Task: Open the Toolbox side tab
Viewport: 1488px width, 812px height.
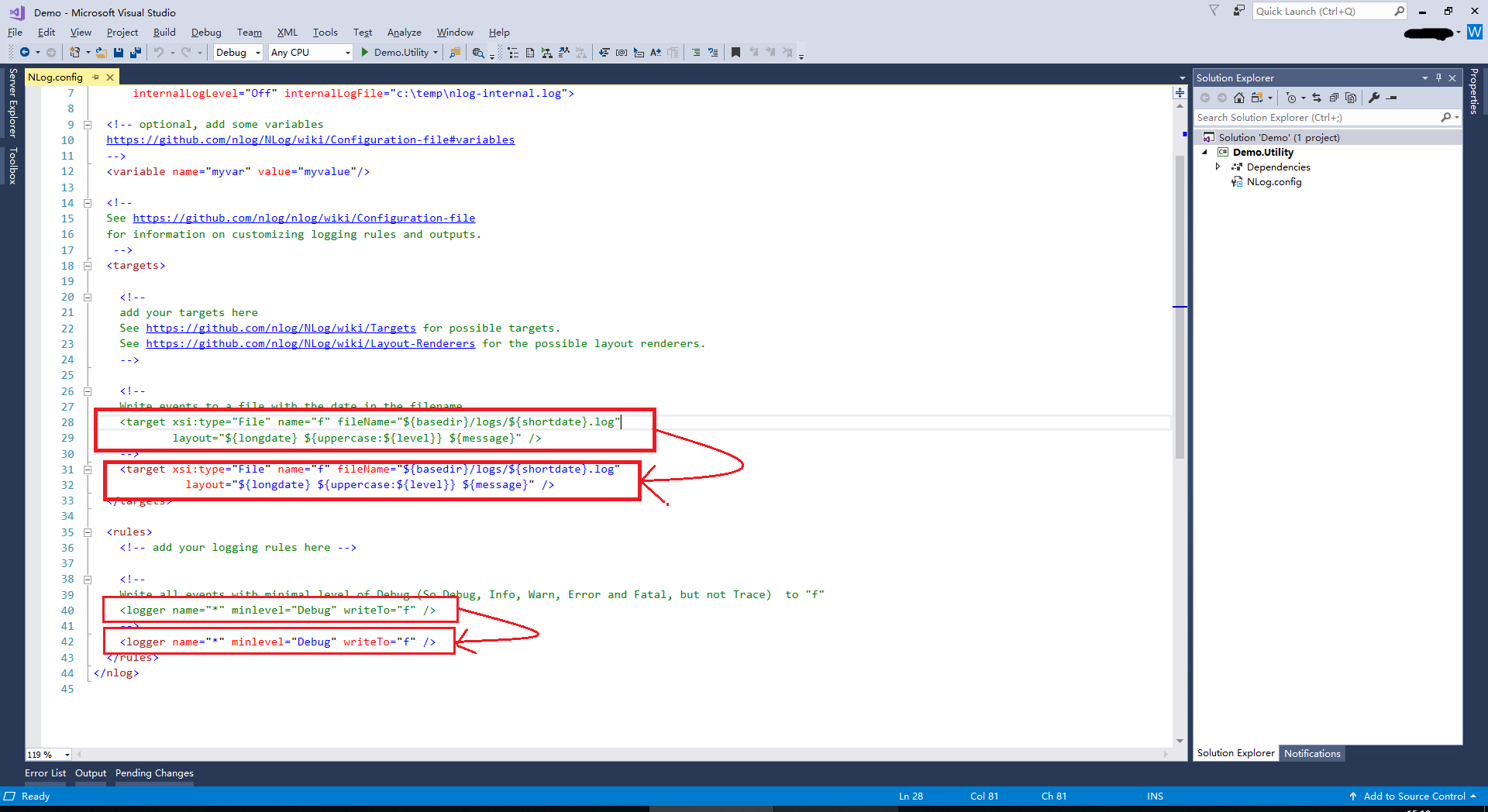Action: coord(12,166)
